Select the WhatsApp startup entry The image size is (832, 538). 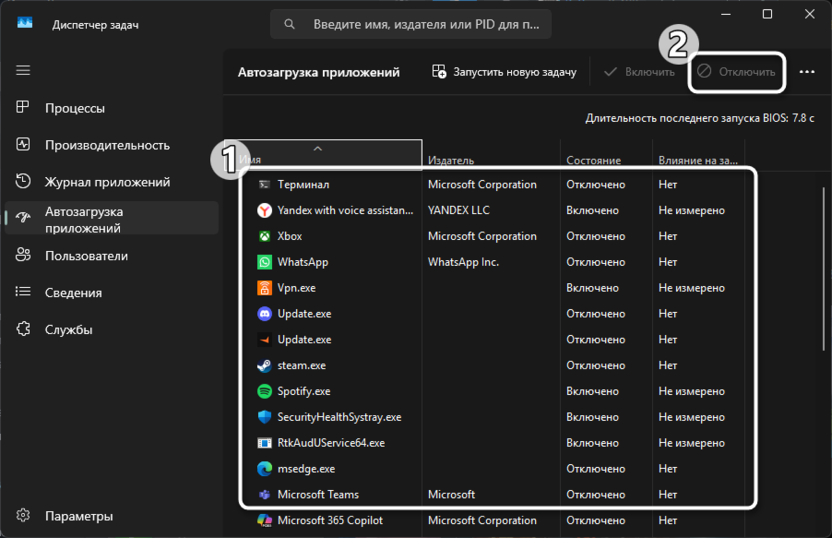[302, 262]
